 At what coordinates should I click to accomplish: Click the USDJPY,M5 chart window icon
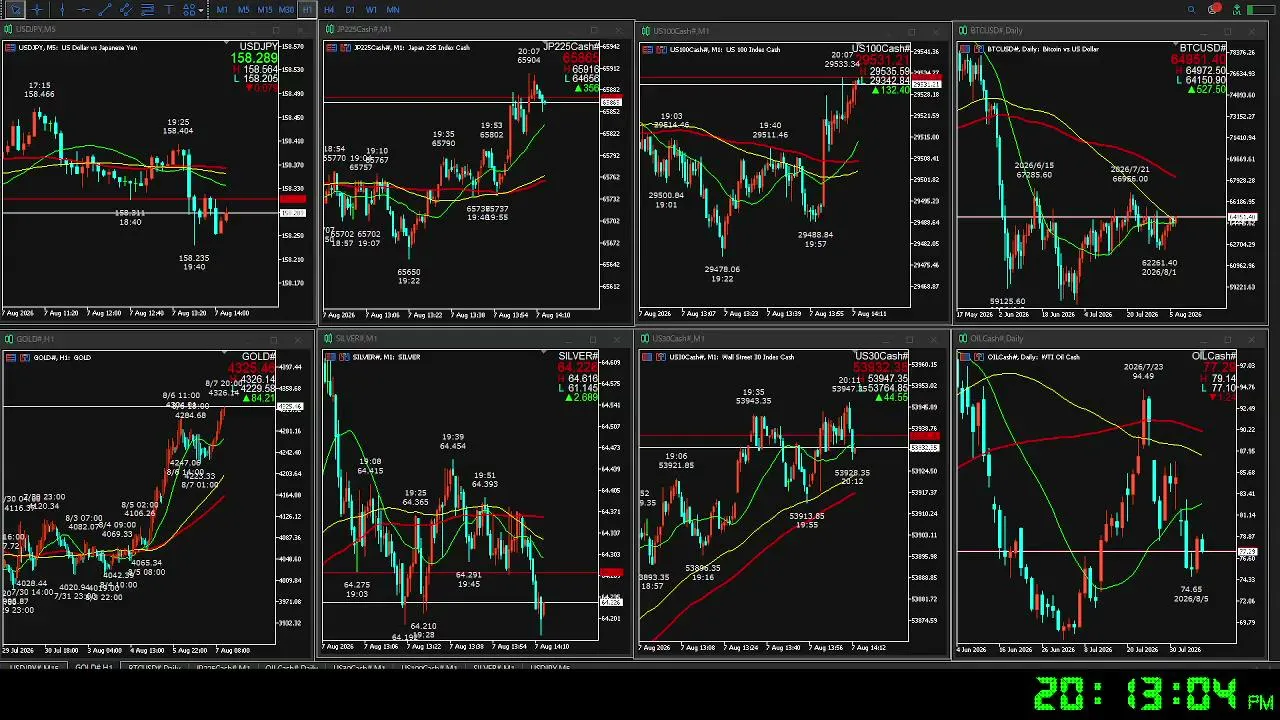coord(10,30)
